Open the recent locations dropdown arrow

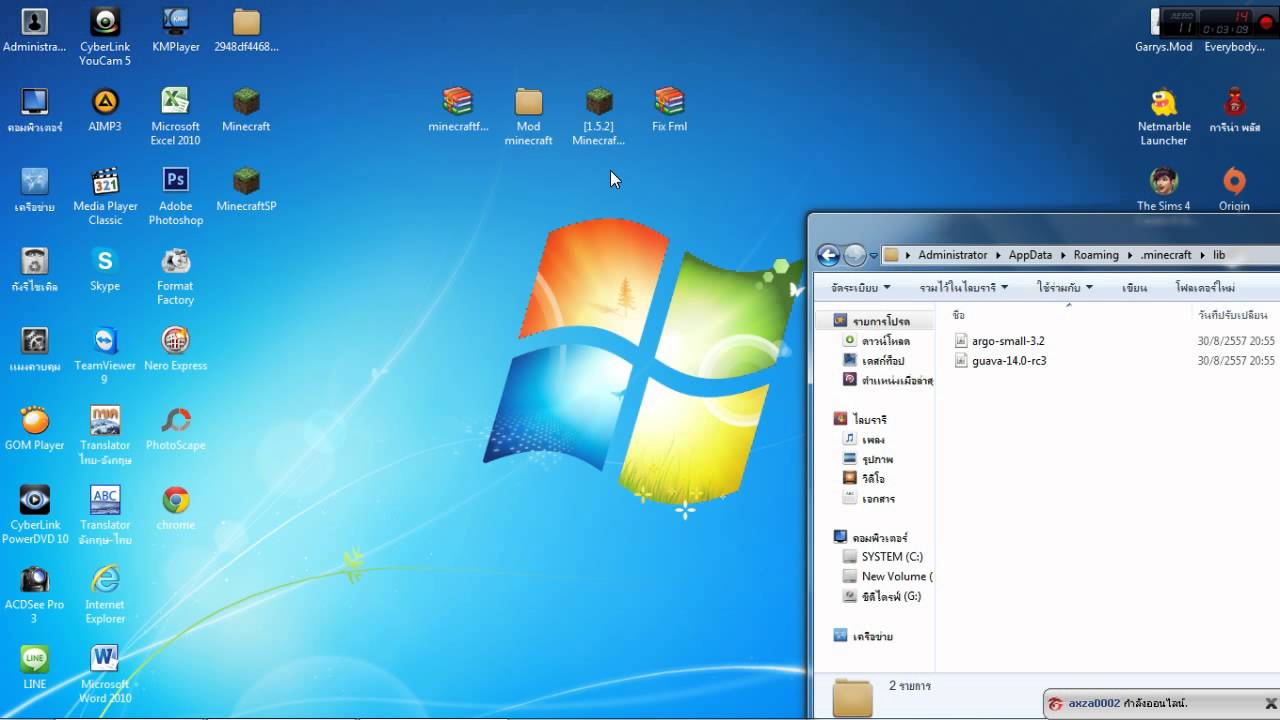[x=873, y=256]
